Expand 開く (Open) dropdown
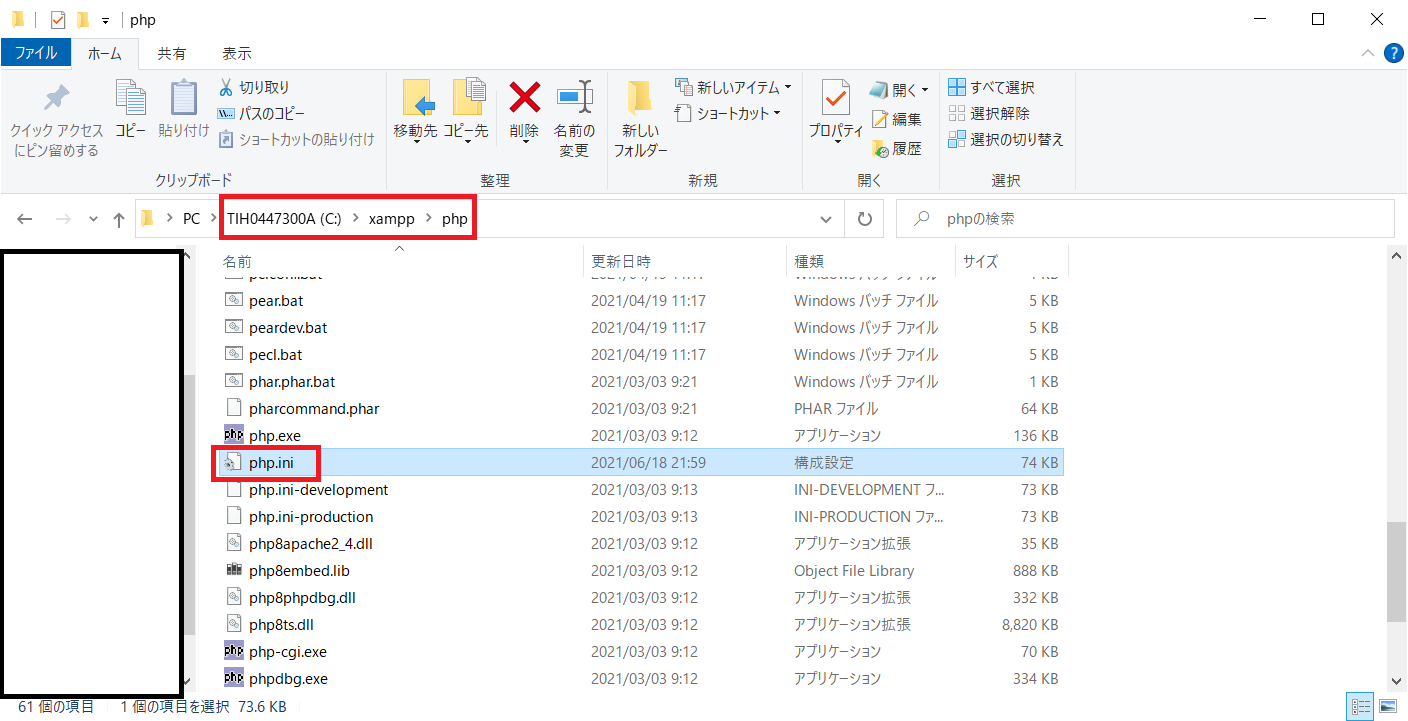Screen dimensions: 1408x721 pos(898,90)
